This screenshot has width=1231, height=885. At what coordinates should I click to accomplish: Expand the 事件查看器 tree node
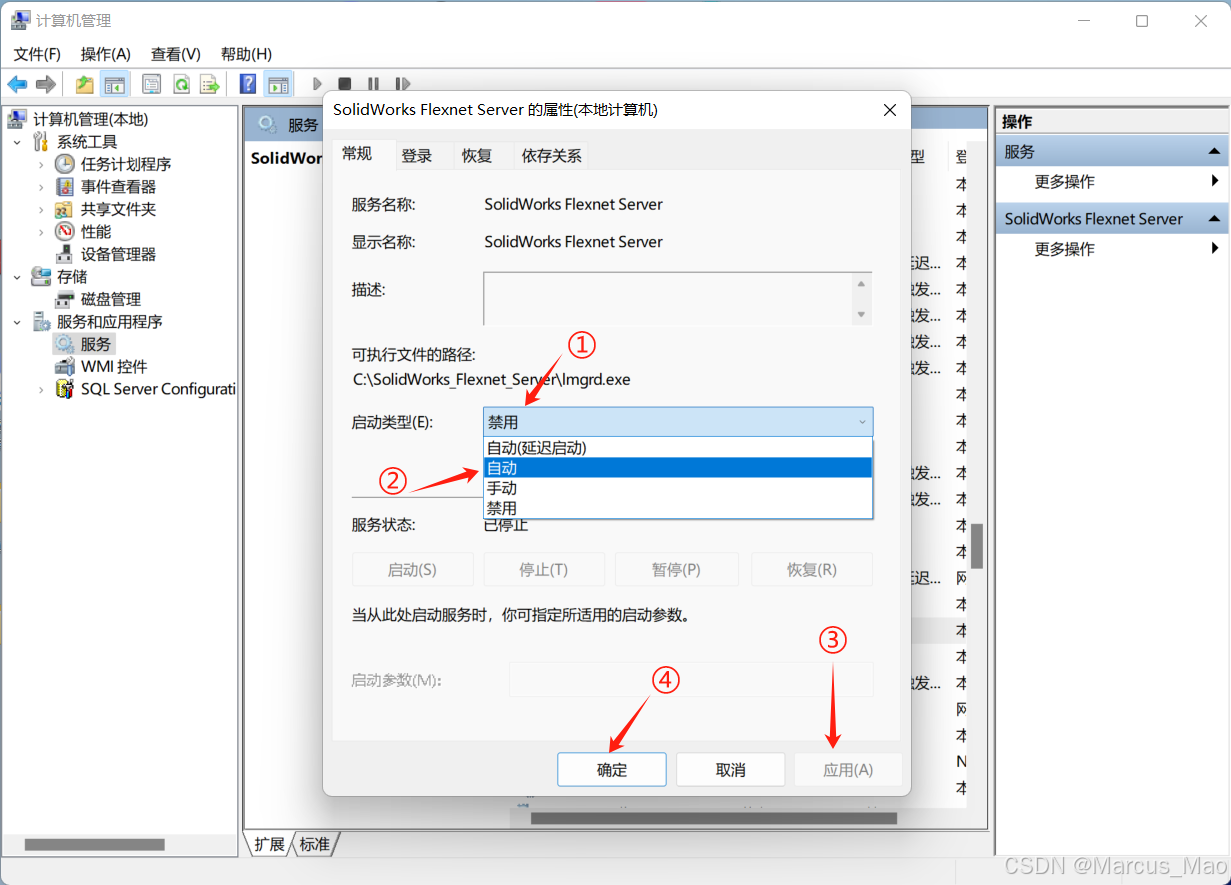[x=41, y=187]
